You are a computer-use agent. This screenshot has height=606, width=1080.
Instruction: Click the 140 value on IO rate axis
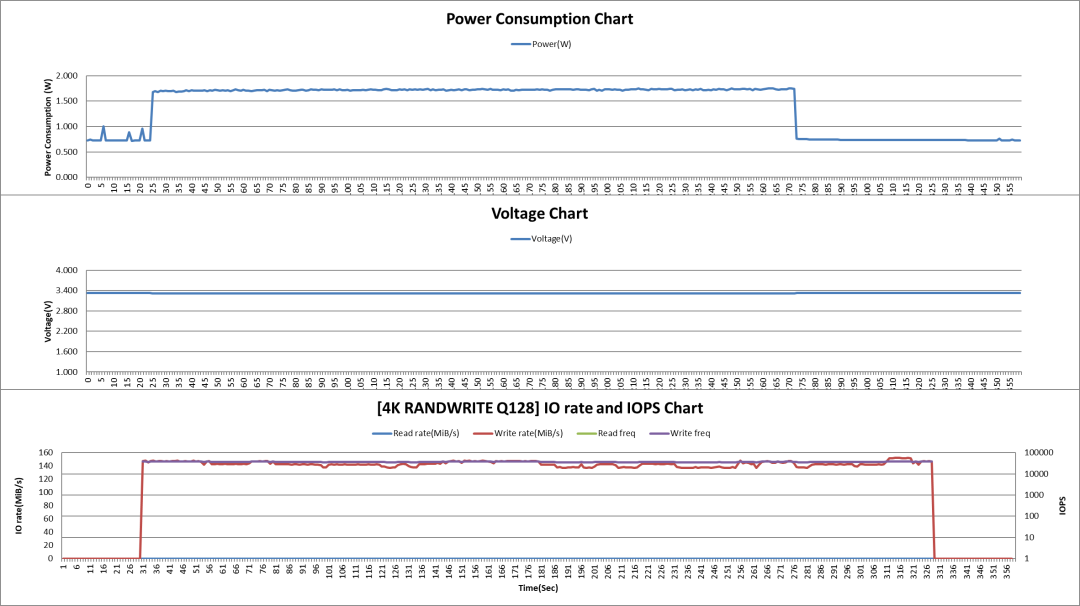(45, 466)
